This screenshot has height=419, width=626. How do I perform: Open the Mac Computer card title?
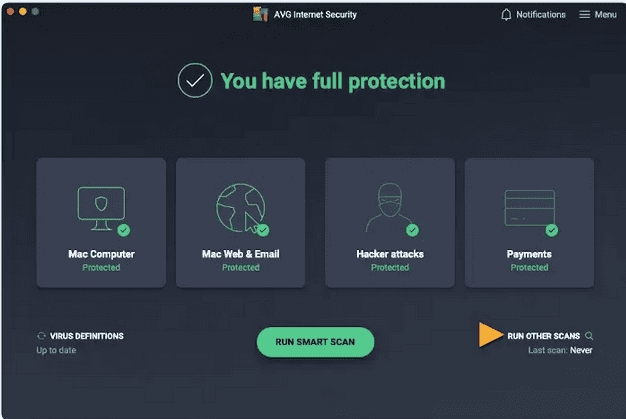[x=101, y=254]
